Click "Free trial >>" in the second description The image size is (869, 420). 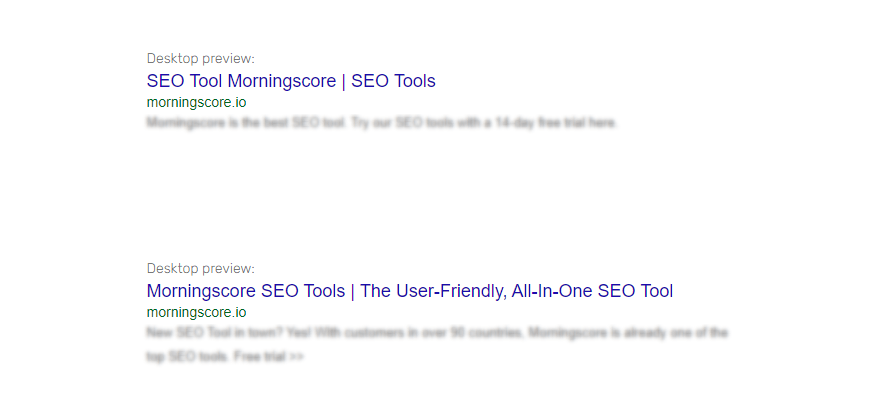pos(268,357)
